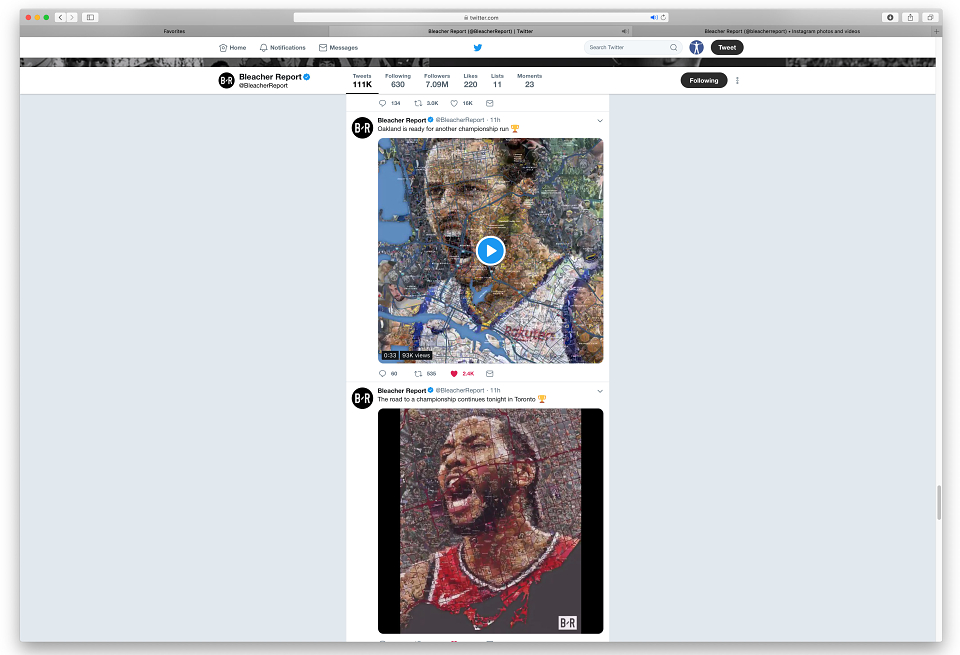The height and width of the screenshot is (655, 960).
Task: Open Safari share button
Action: pos(910,17)
